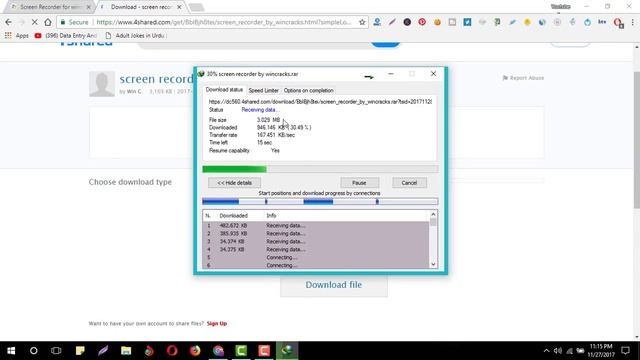
Task: Select connection row 1 with 482.672 KB
Action: tap(316, 225)
